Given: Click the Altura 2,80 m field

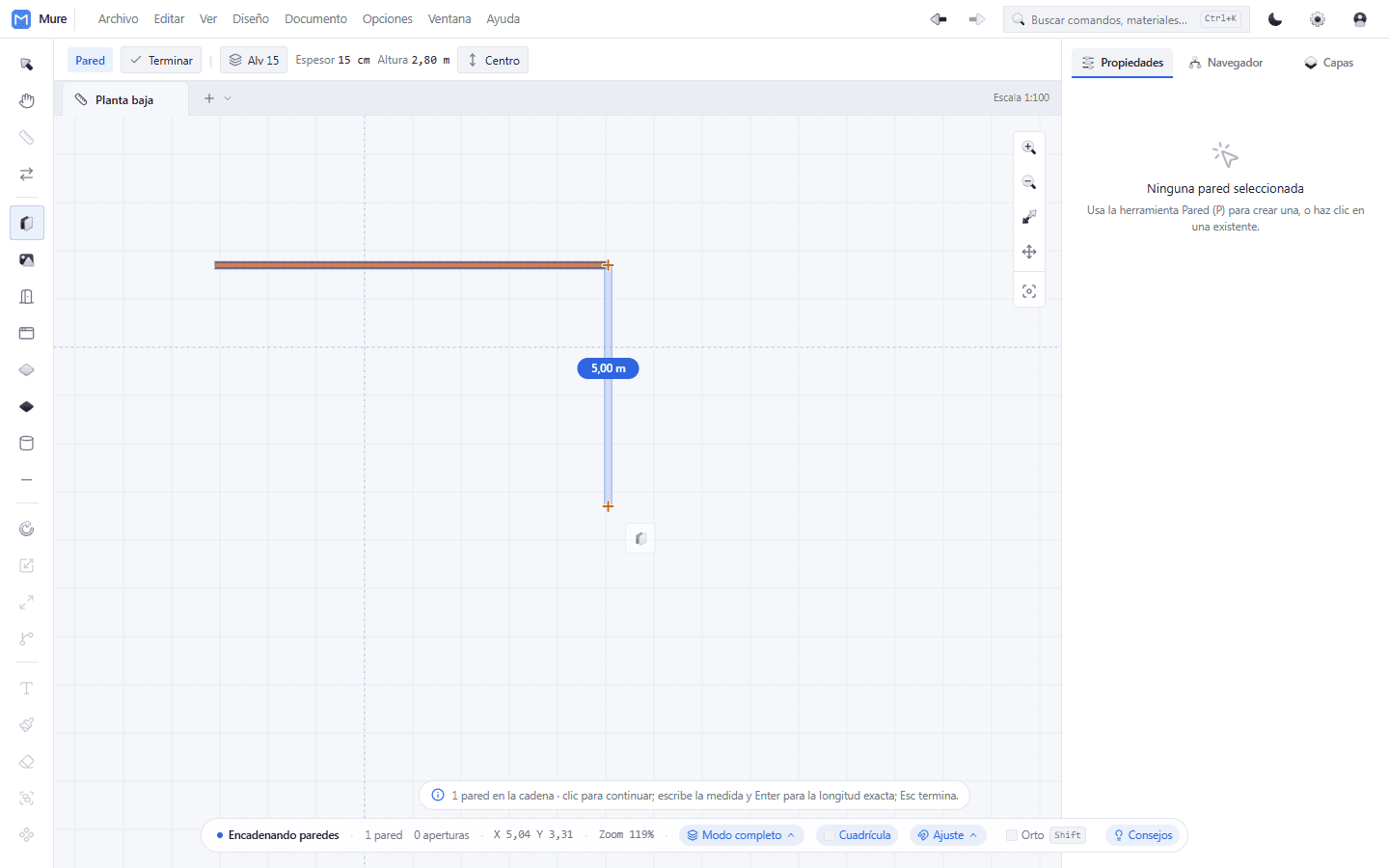Looking at the screenshot, I should [x=413, y=60].
